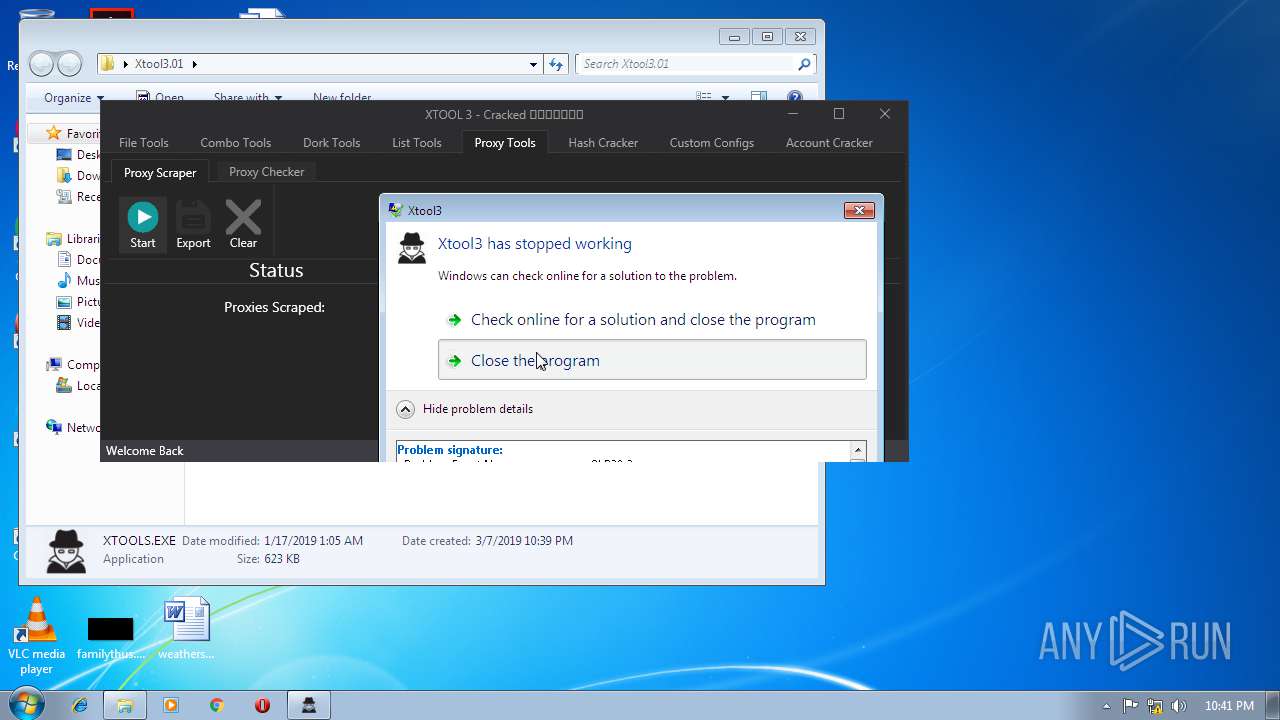This screenshot has width=1280, height=720.
Task: Click Opera icon in taskbar
Action: point(262,705)
